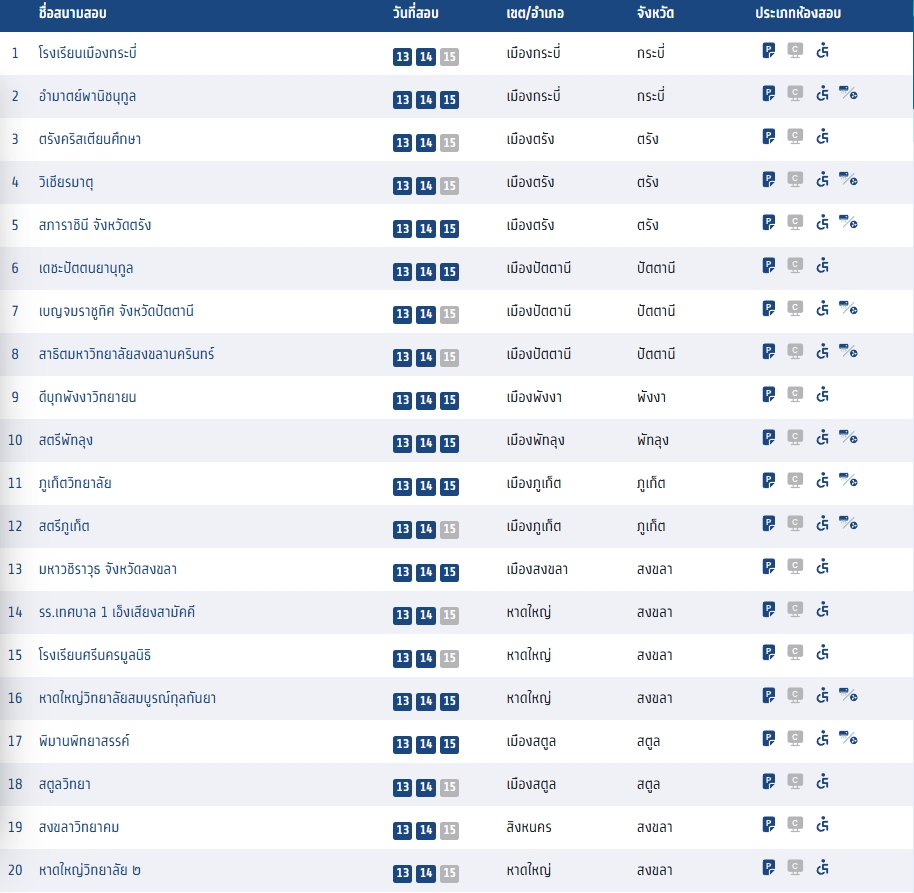This screenshot has width=914, height=893.
Task: Click the paper exam icon for สงขลาวิทยาคม
Action: [x=769, y=825]
